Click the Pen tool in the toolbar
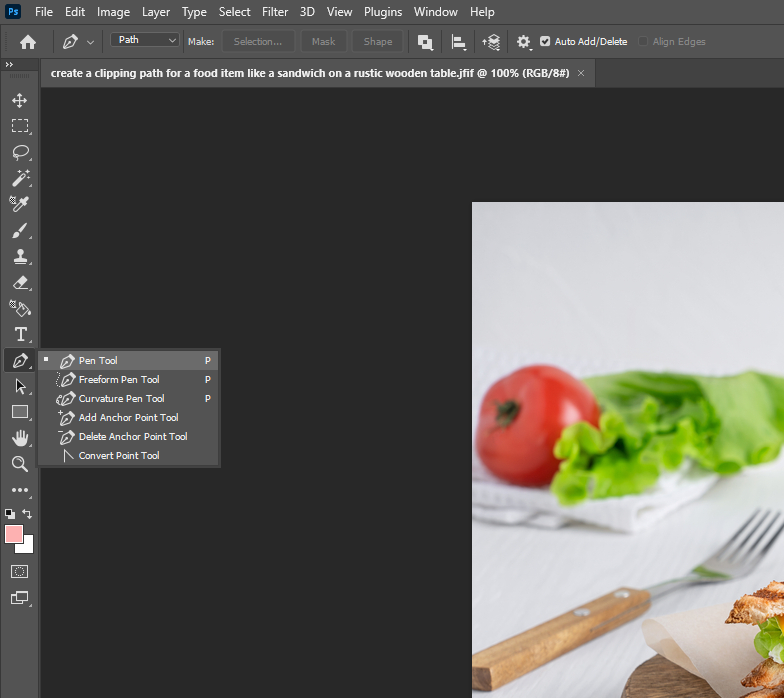Viewport: 784px width, 698px height. (20, 360)
